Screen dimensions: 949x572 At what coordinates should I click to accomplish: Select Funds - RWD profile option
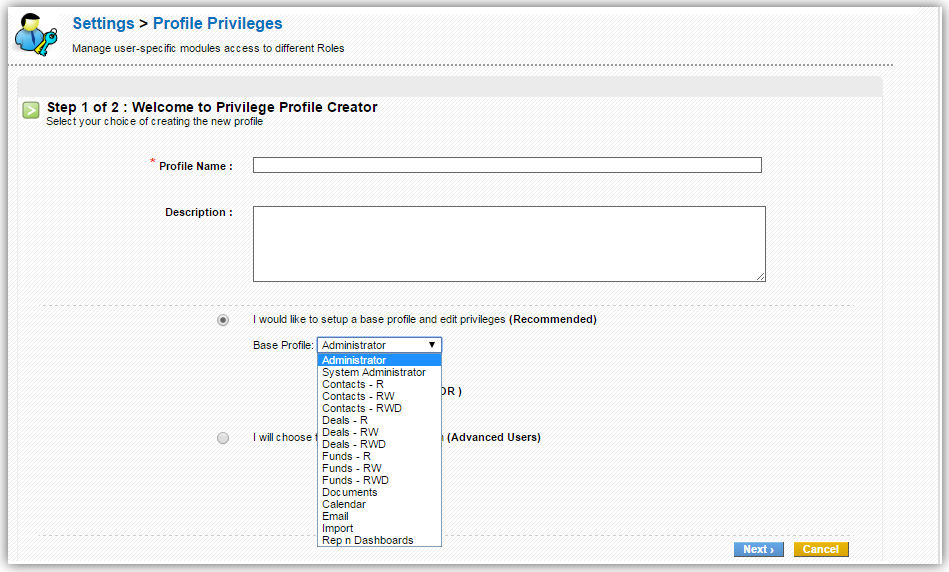[x=355, y=480]
